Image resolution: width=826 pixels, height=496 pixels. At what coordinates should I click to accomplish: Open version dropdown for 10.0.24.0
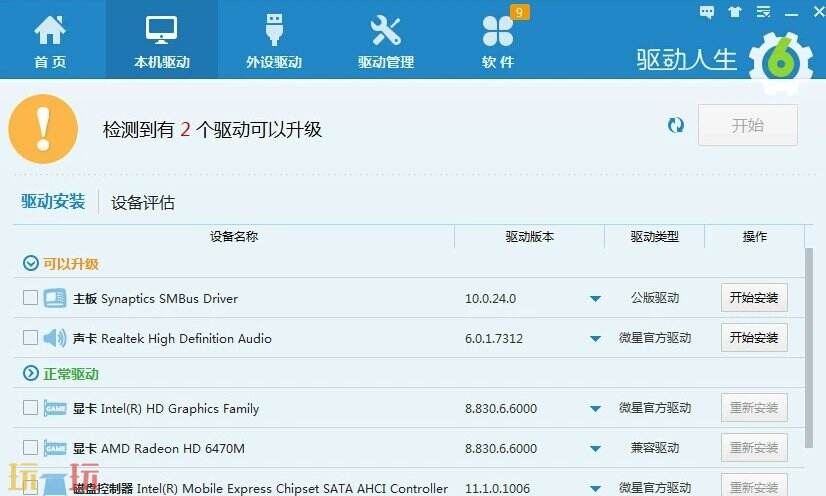tap(595, 299)
